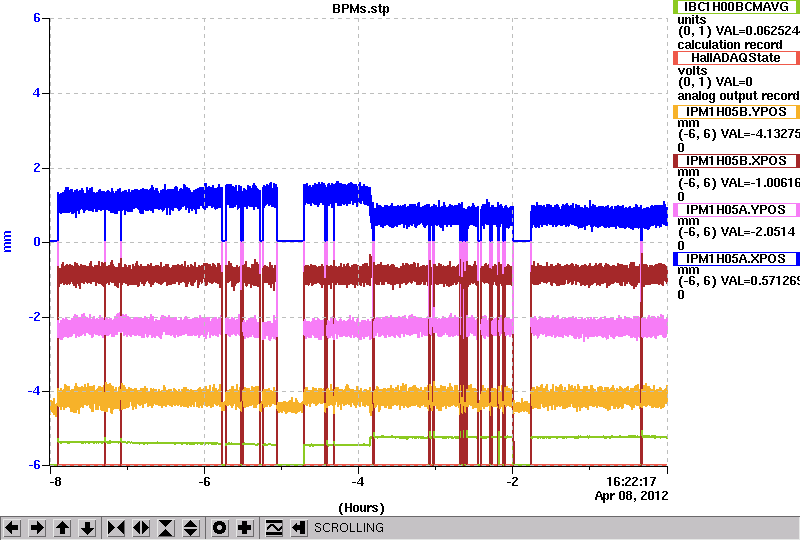
Task: Click the y-axis tick label 4
Action: [37, 93]
